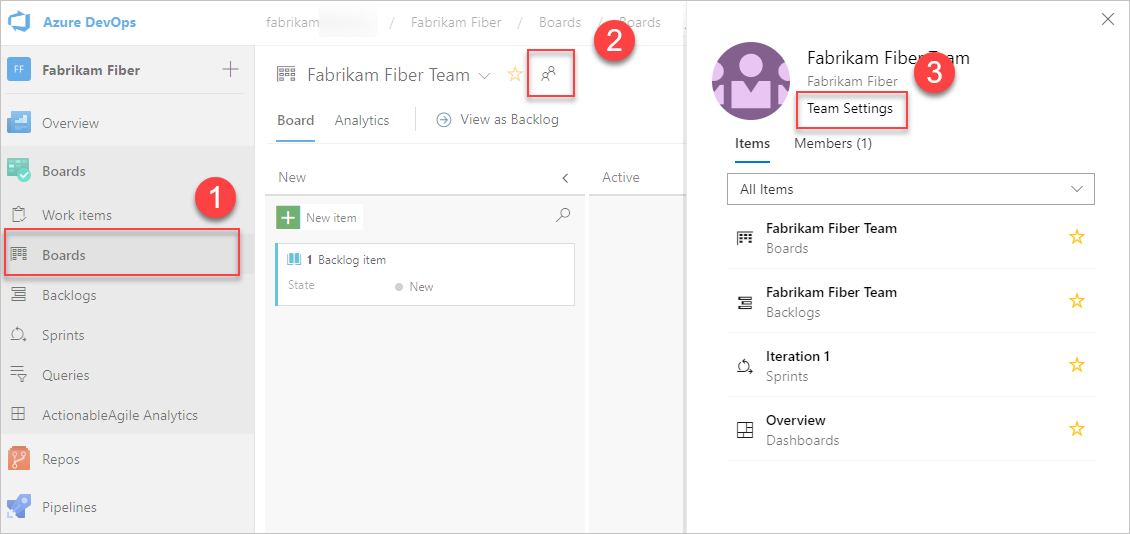Toggle favorite star for Overview Dashboards
This screenshot has width=1130, height=534.
(x=1077, y=430)
